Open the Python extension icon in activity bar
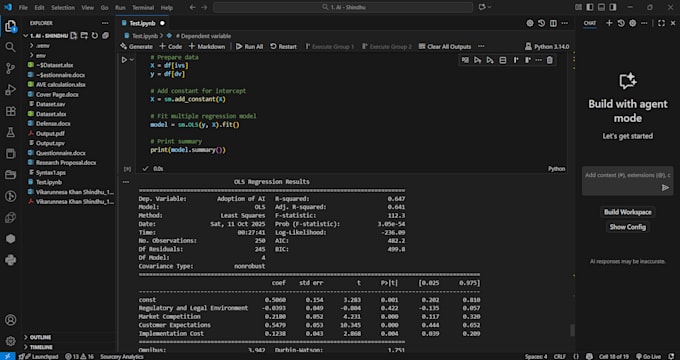This screenshot has height=360, width=680. click(x=10, y=260)
